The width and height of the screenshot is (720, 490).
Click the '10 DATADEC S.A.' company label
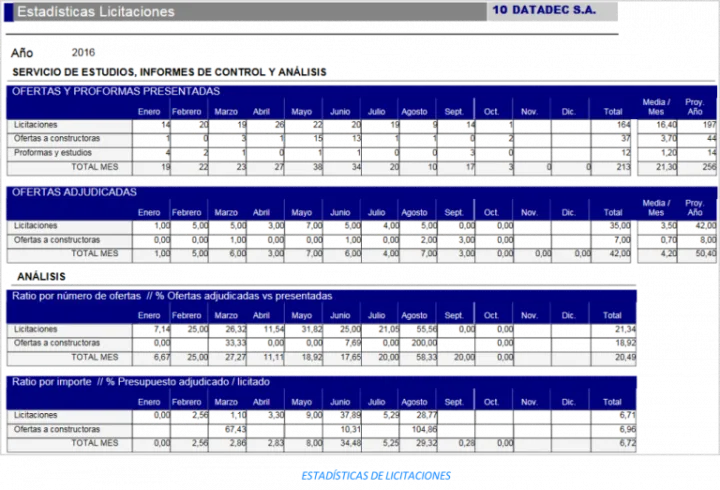(x=544, y=10)
